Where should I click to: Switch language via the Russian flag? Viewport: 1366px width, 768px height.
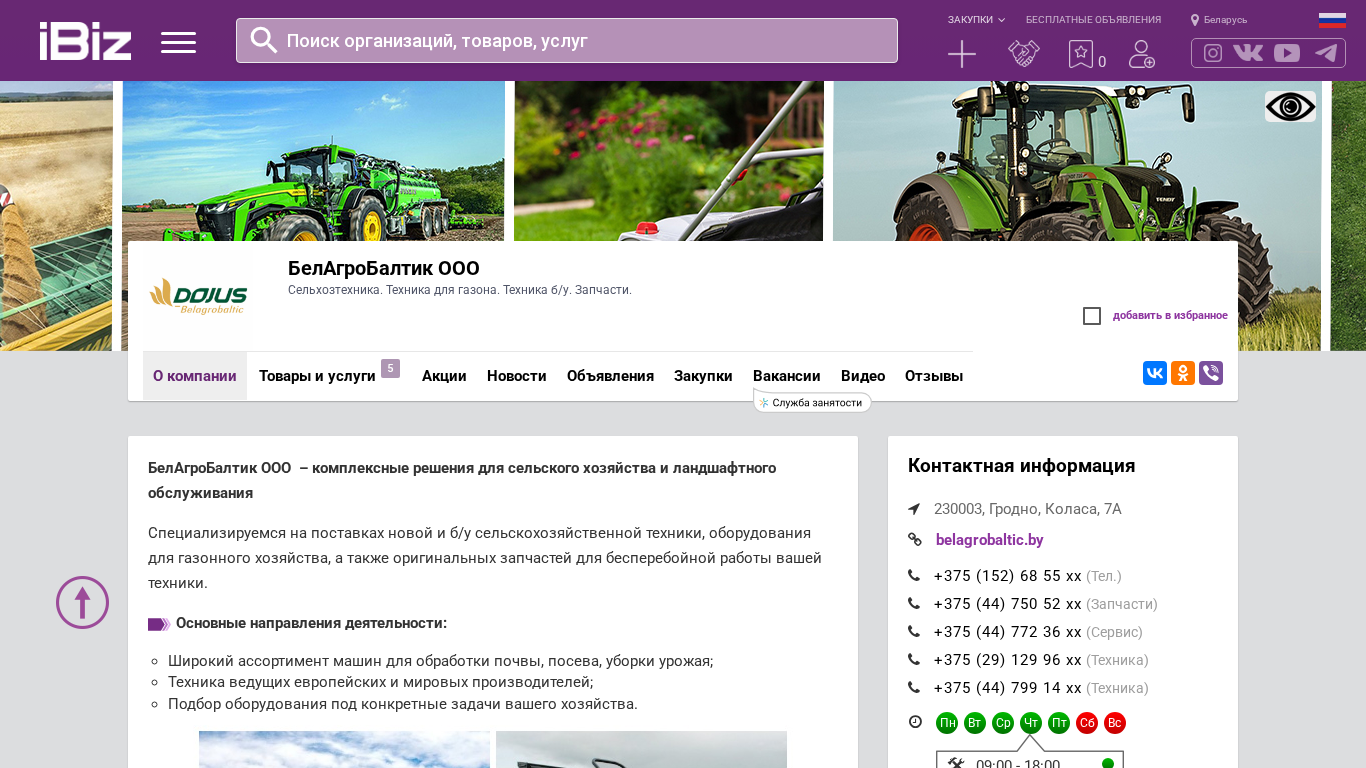(1332, 20)
